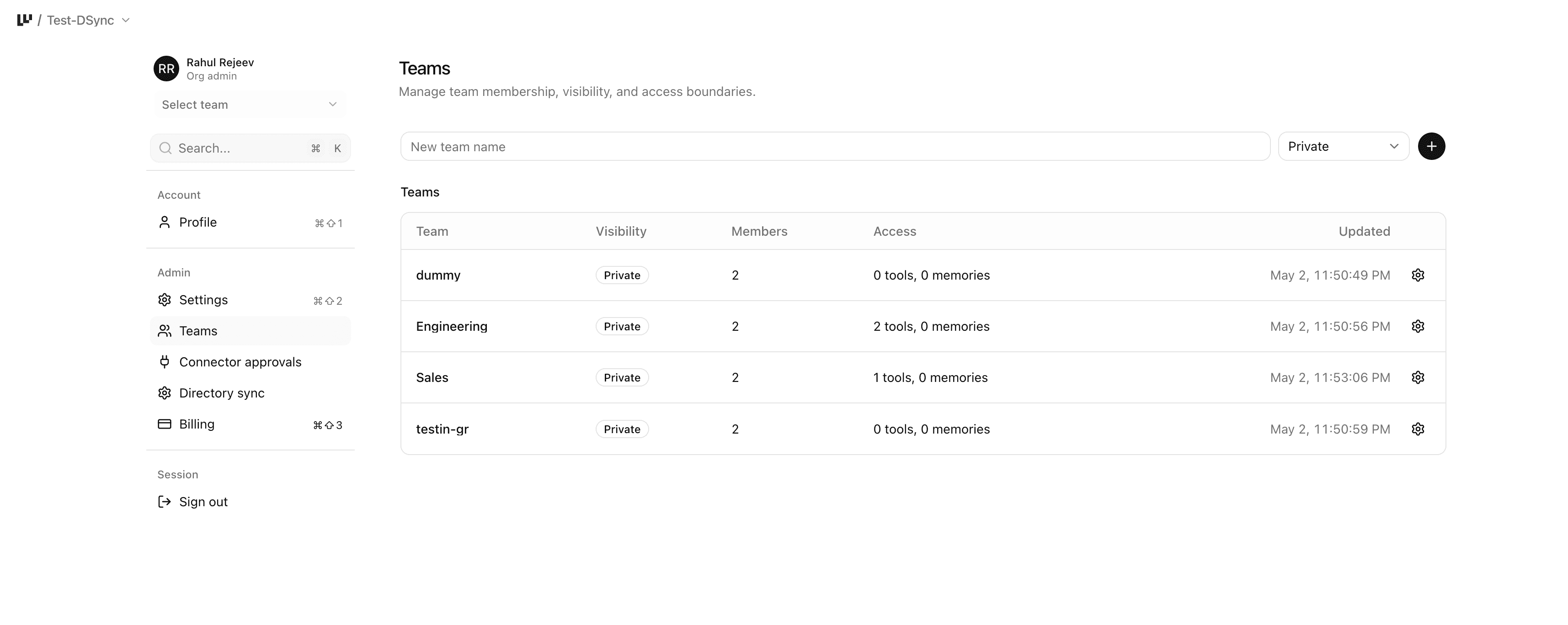Click the testin-gr team name

tap(443, 429)
